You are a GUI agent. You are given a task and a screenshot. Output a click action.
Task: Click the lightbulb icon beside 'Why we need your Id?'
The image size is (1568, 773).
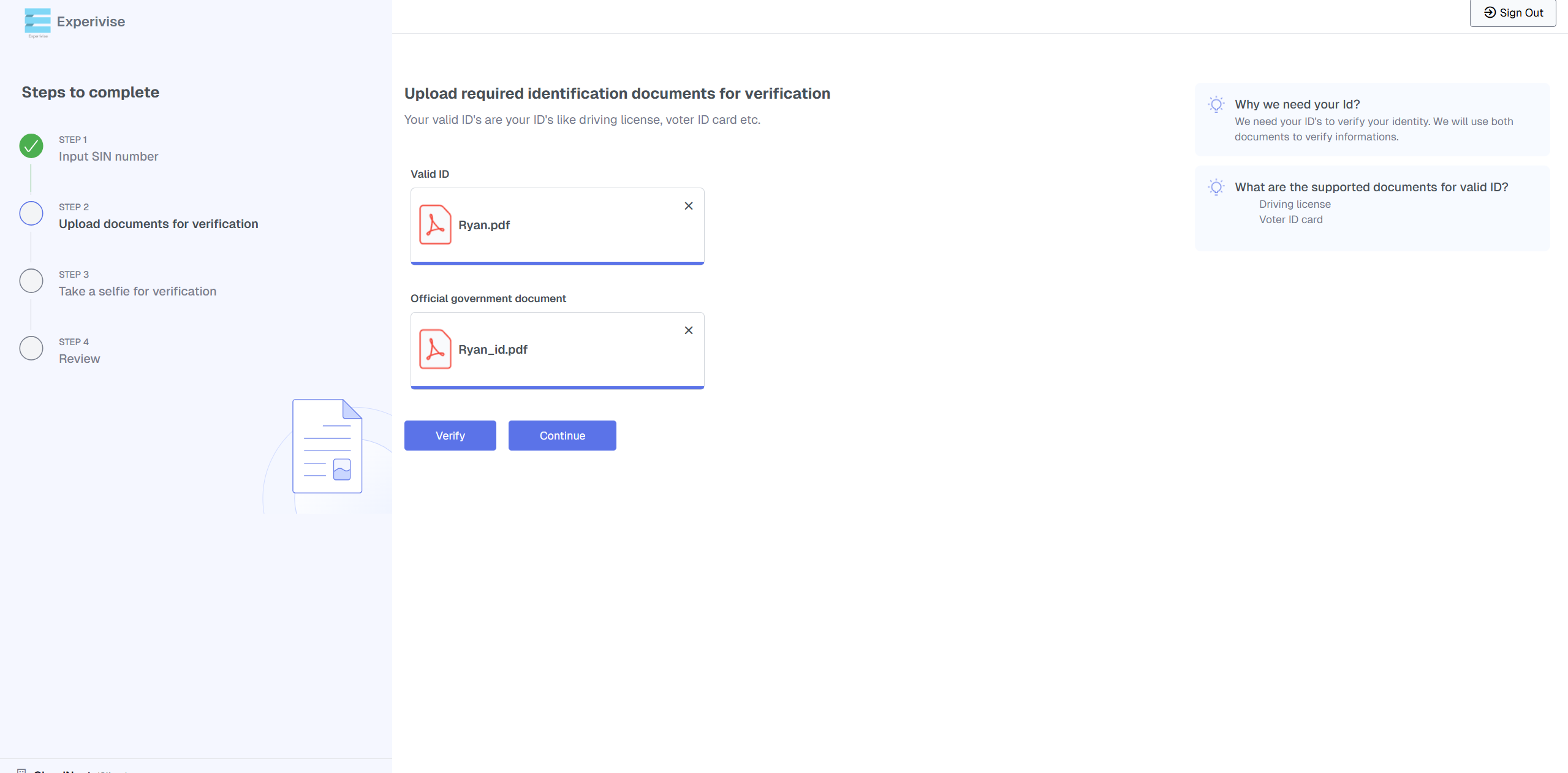pyautogui.click(x=1216, y=104)
